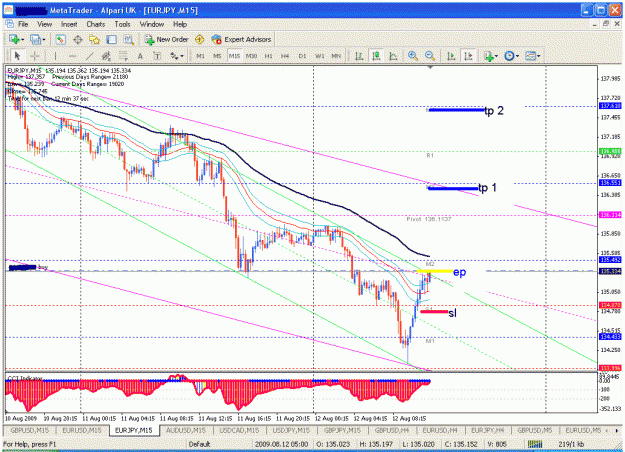This screenshot has width=625, height=452.
Task: Switch chart to bar chart mode
Action: (359, 56)
